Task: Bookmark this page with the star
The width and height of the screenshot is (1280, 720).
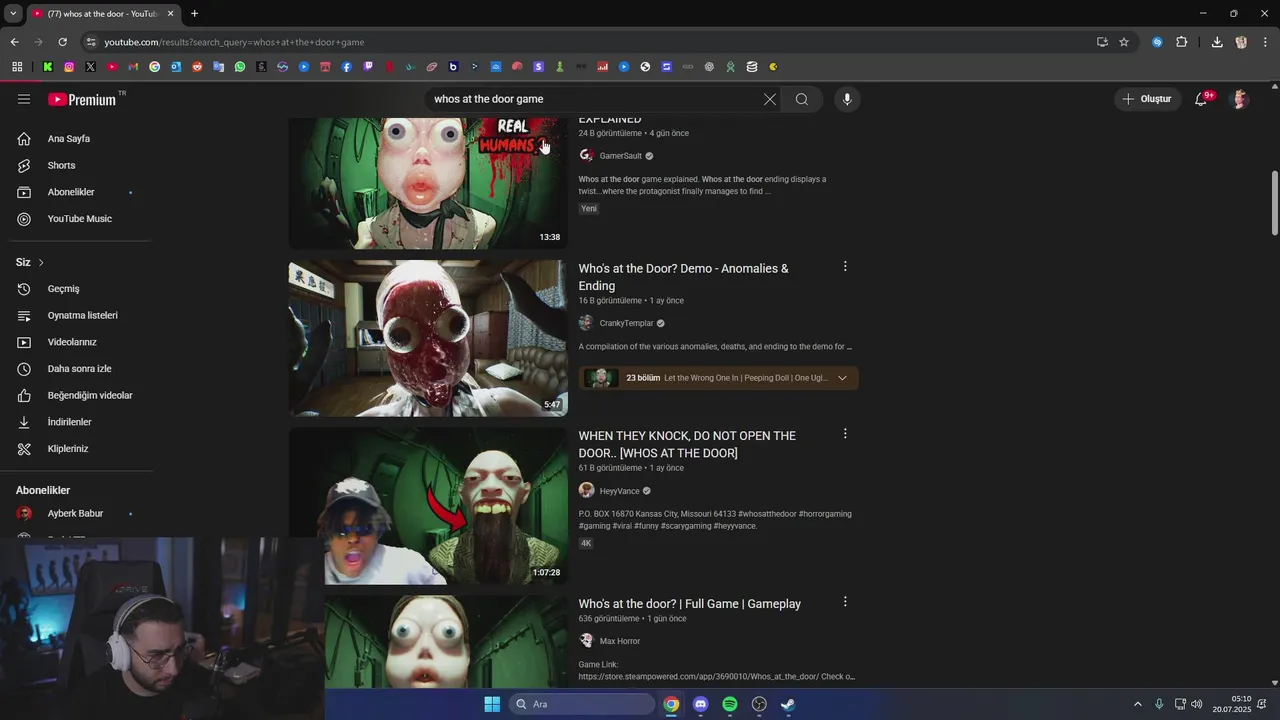Action: tap(1124, 42)
